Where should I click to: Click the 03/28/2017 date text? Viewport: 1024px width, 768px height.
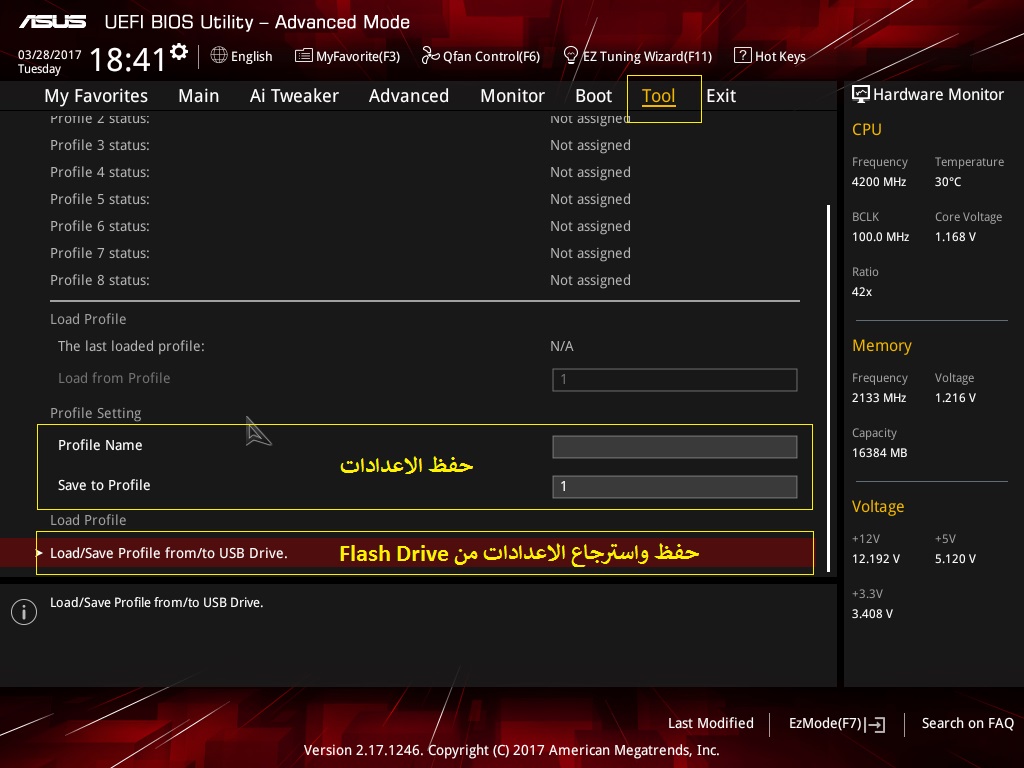[x=50, y=55]
